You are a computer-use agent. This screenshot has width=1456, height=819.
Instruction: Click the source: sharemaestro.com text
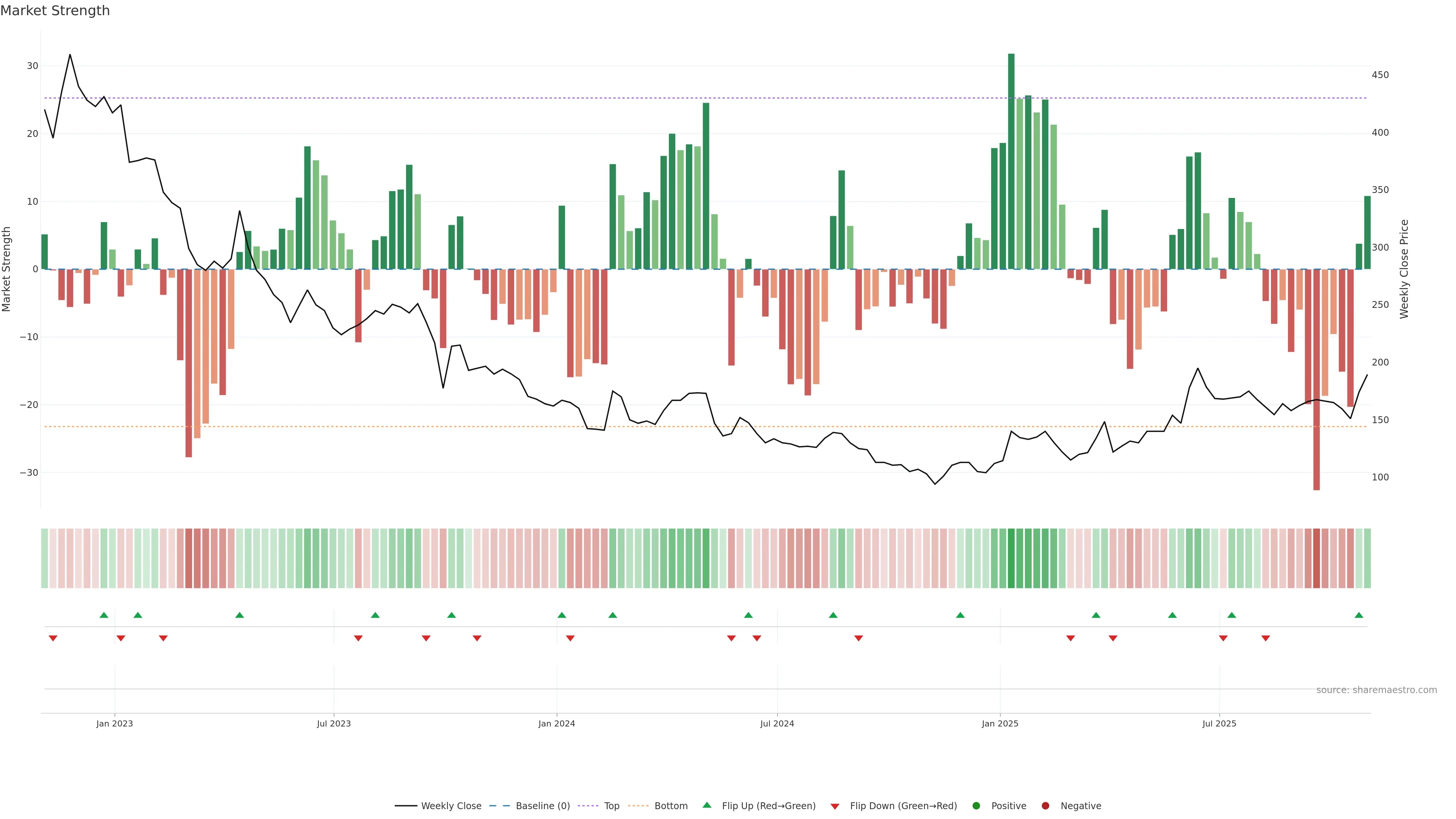[x=1376, y=690]
